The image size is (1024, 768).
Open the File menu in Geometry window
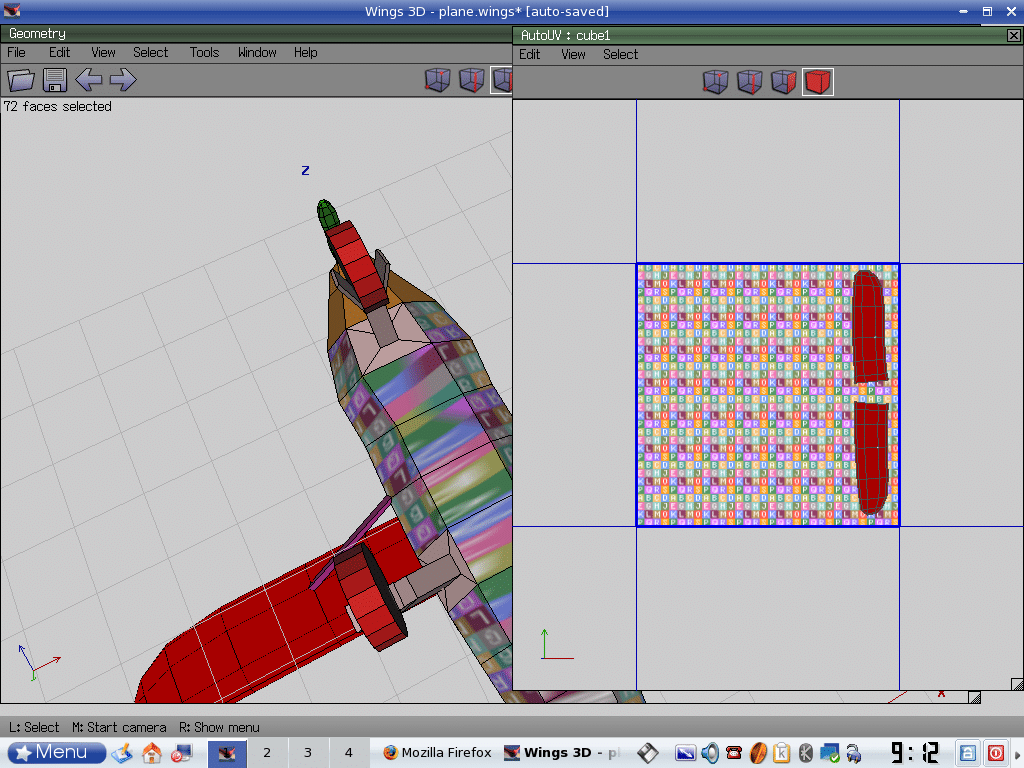tap(16, 52)
